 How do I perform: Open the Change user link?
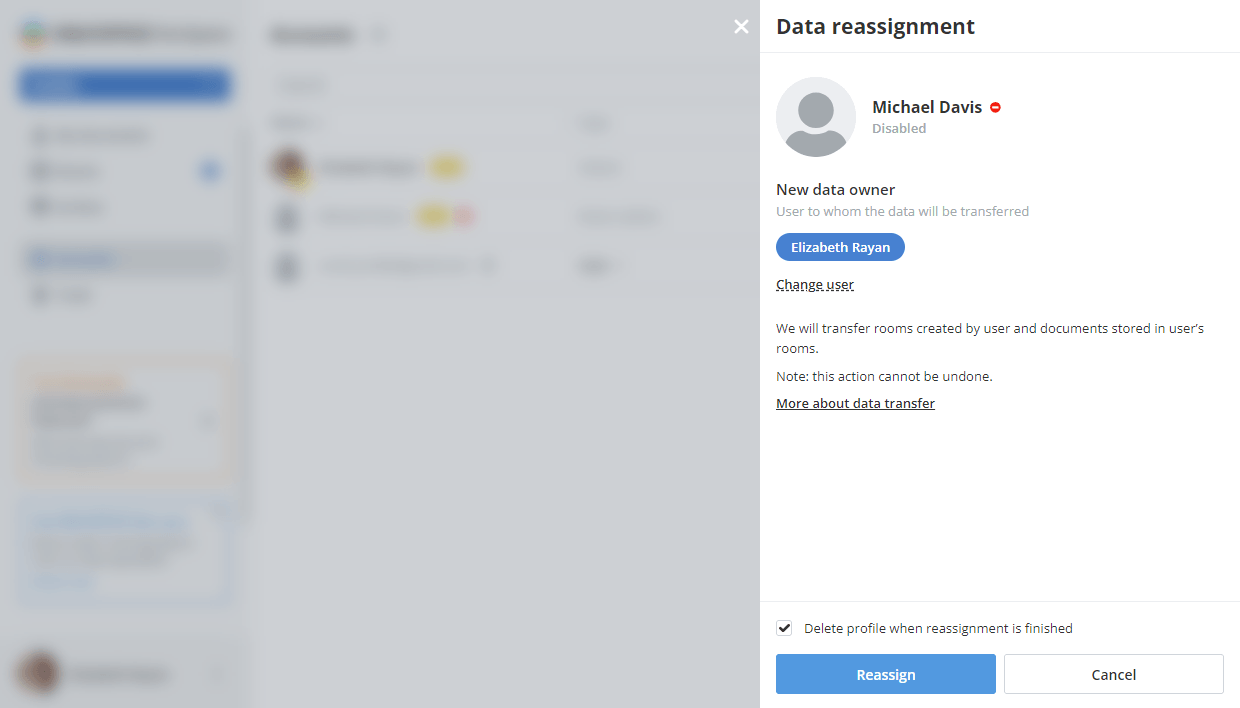coord(815,285)
